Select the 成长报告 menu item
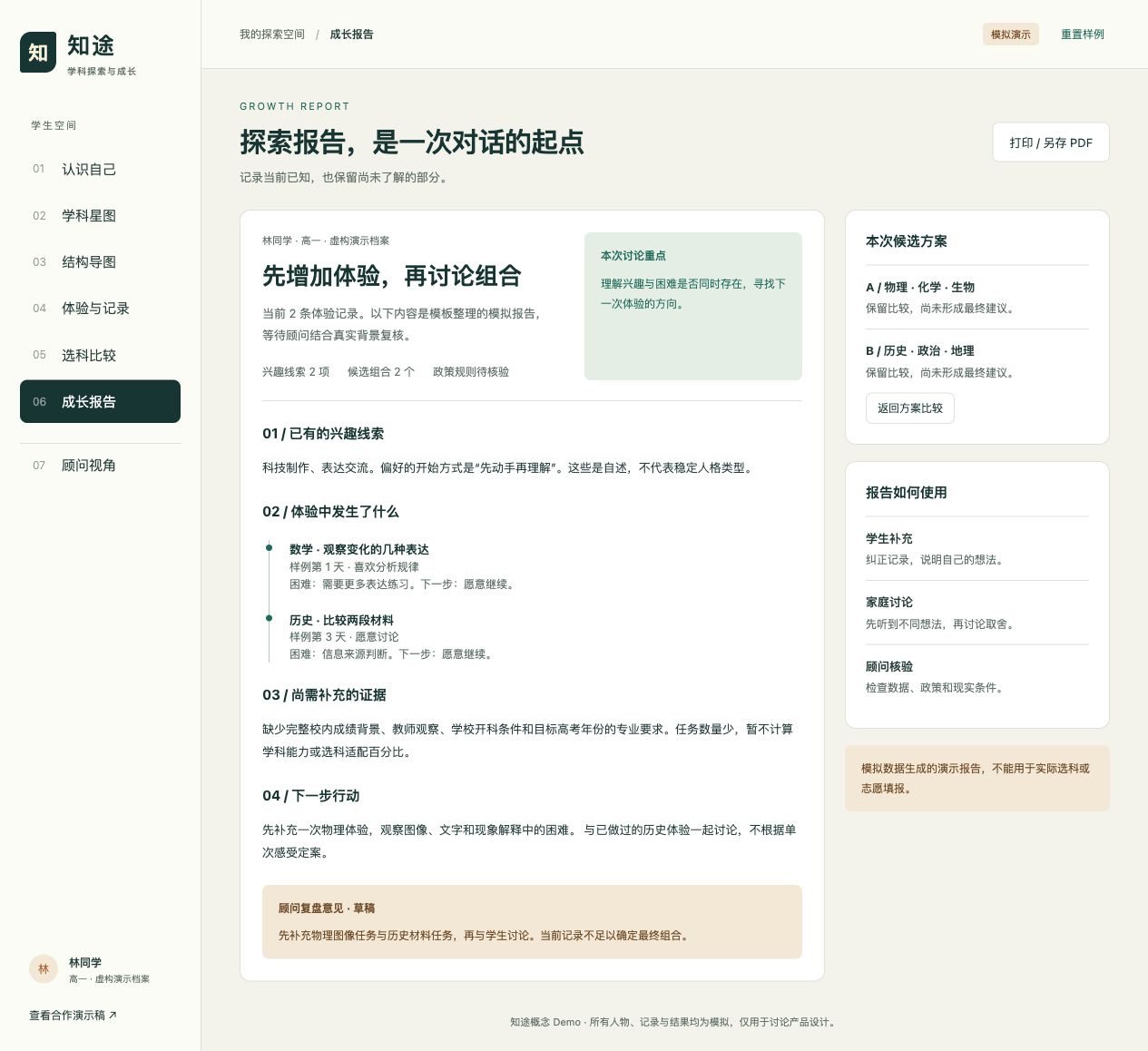The image size is (1148, 1051). pos(100,401)
